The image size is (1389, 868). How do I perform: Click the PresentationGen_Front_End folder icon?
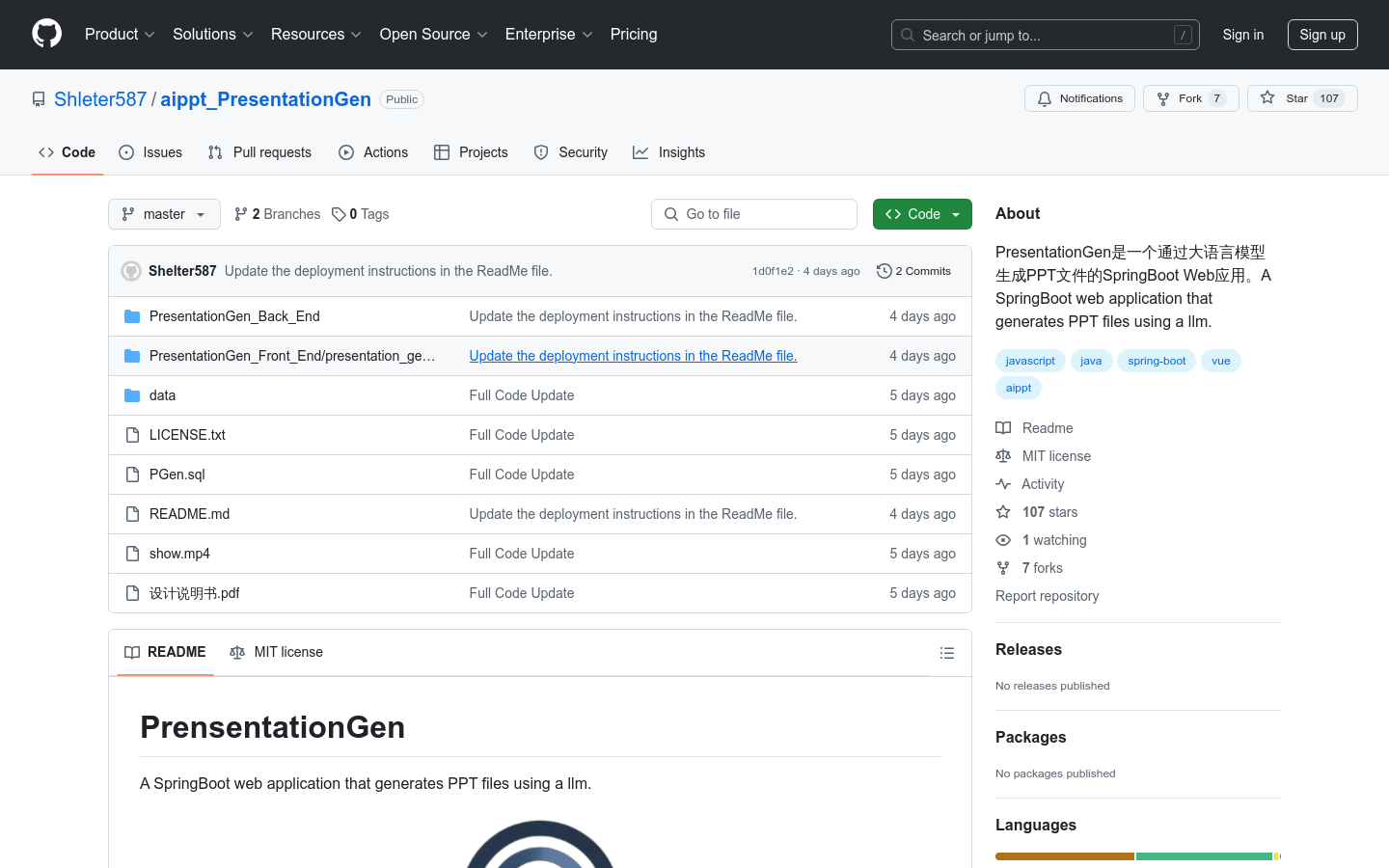coord(132,356)
